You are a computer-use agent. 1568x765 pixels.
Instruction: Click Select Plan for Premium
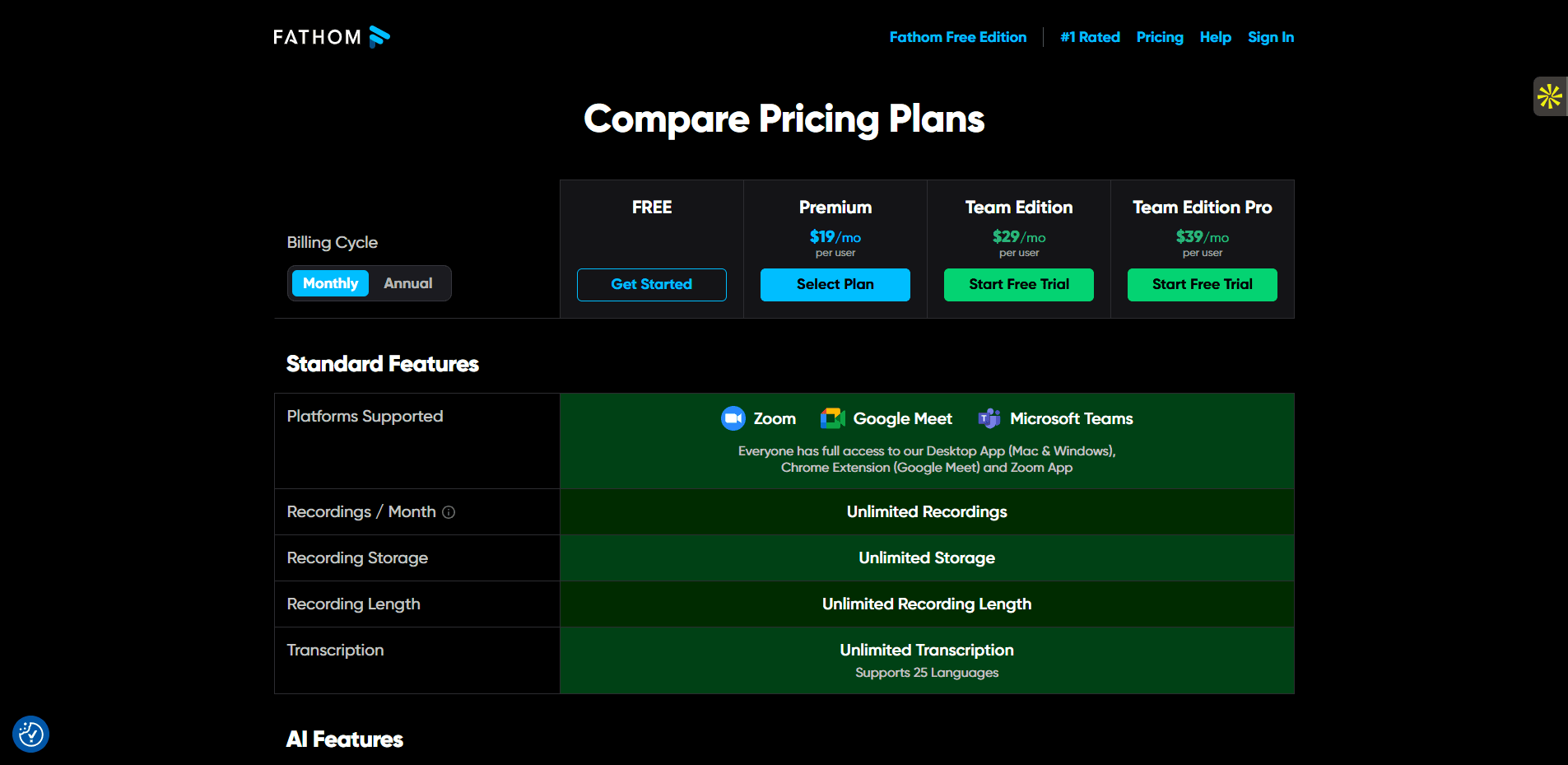tap(835, 285)
